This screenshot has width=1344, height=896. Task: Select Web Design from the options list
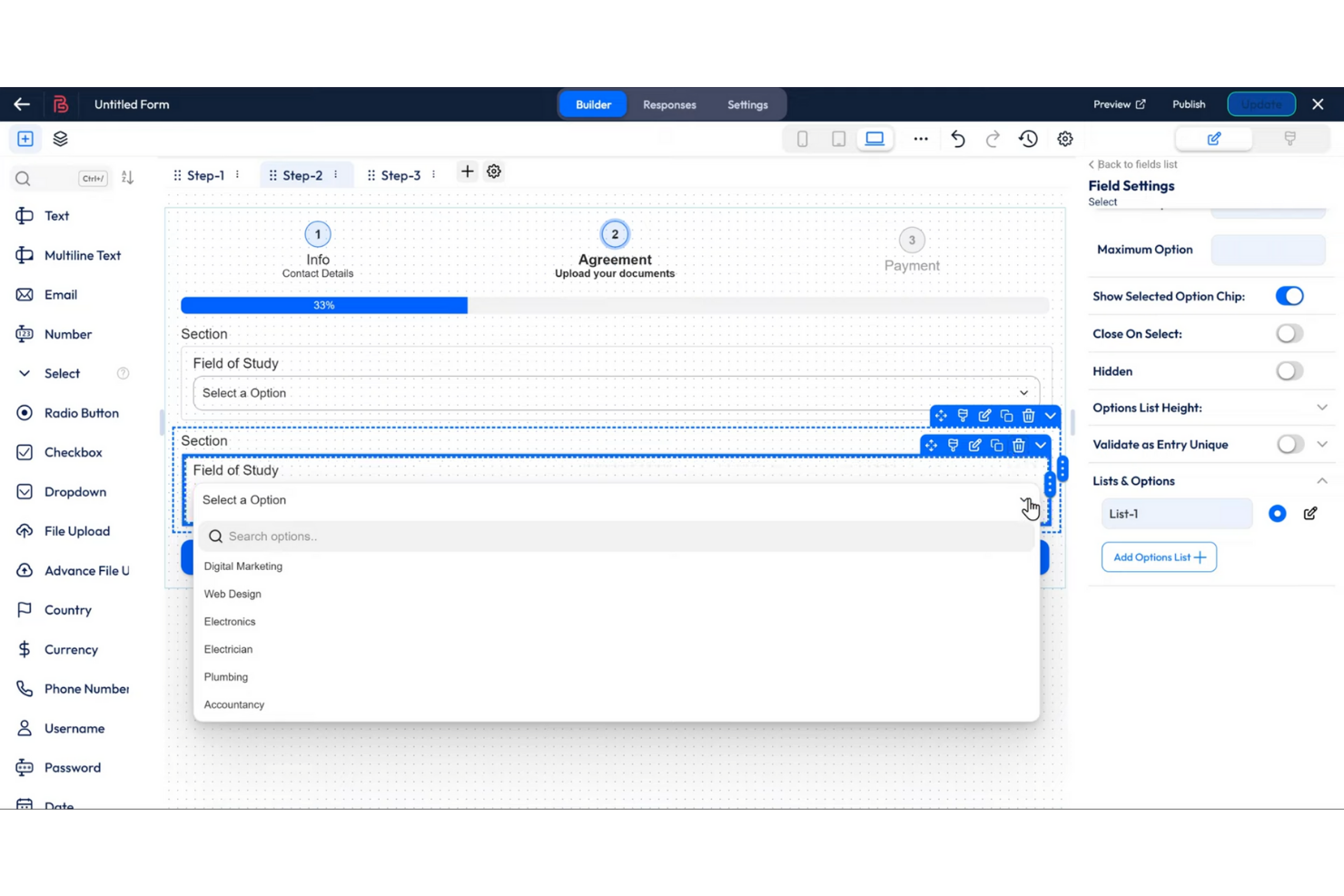232,594
